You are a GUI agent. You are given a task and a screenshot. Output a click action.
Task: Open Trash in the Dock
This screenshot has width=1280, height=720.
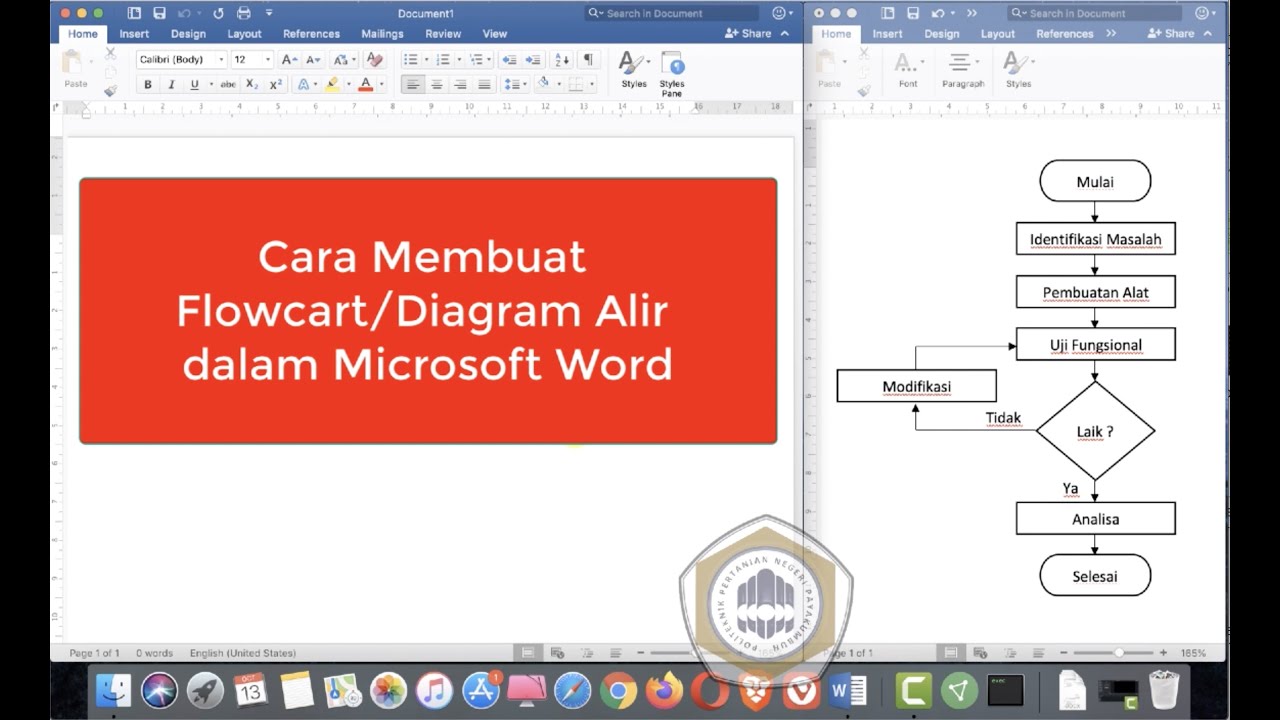pos(1164,691)
